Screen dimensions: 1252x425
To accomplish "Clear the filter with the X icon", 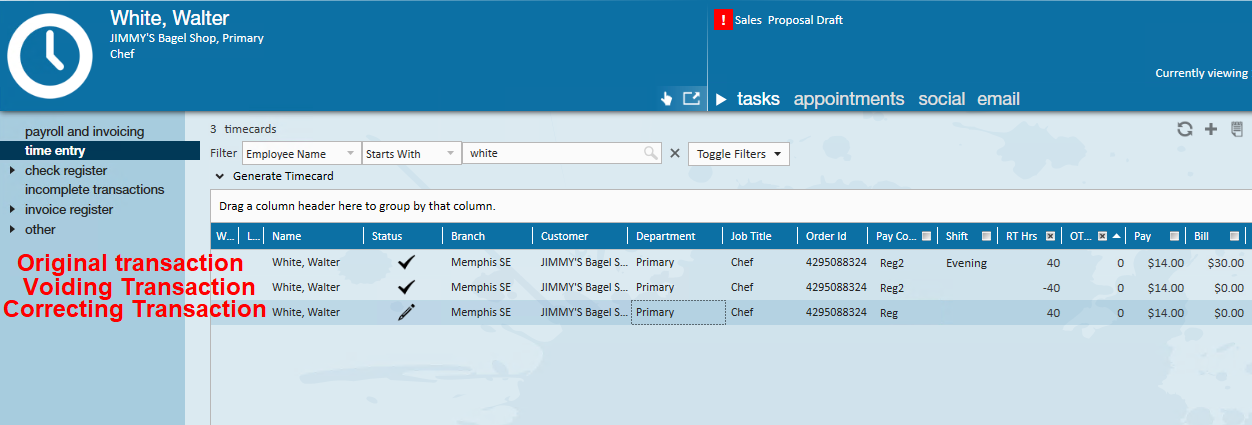I will click(674, 153).
